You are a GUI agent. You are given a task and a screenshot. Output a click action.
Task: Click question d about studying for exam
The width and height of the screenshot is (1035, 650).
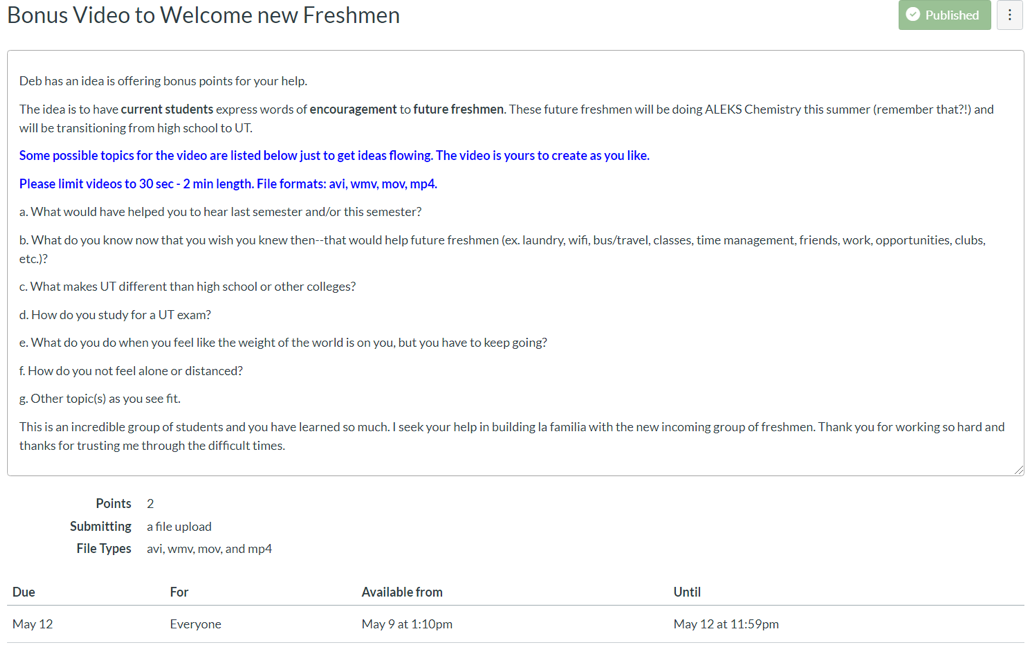tap(115, 315)
